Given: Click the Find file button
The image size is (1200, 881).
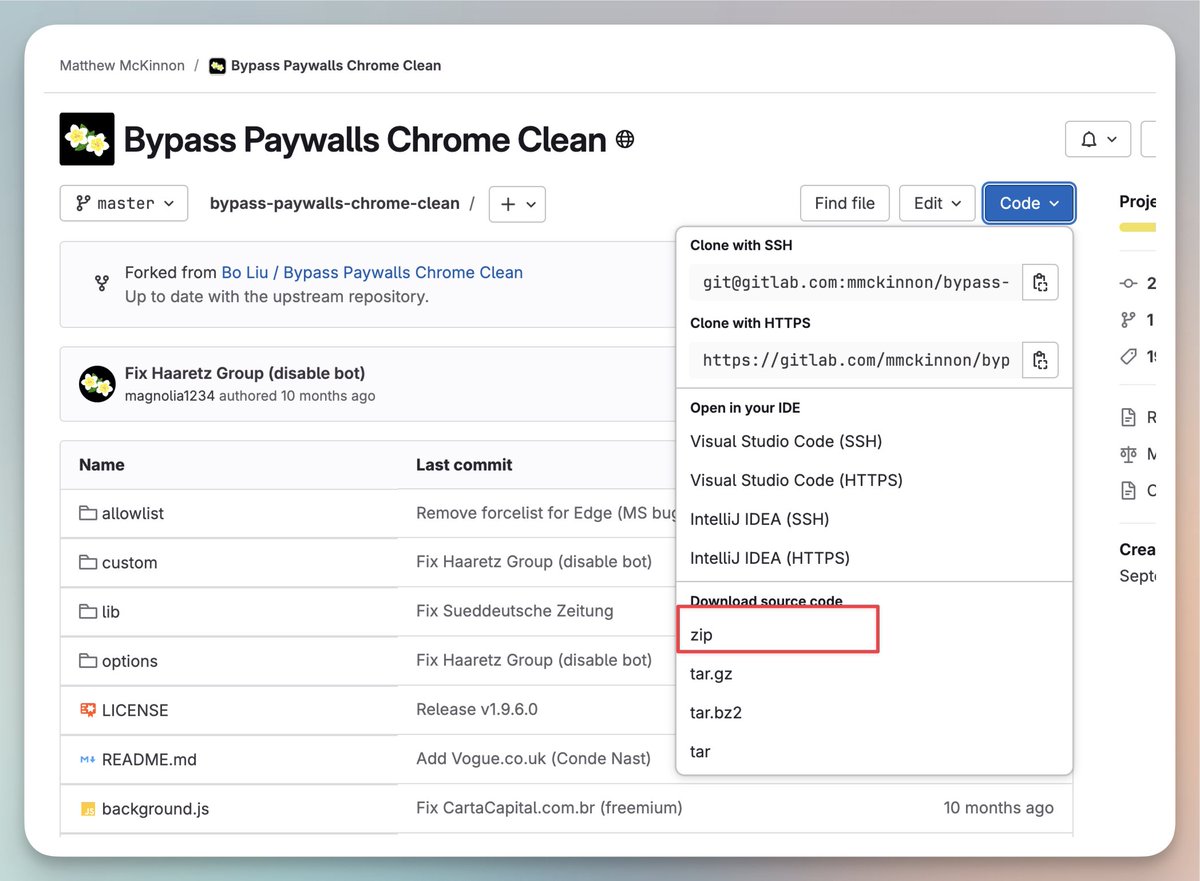Looking at the screenshot, I should tap(845, 203).
